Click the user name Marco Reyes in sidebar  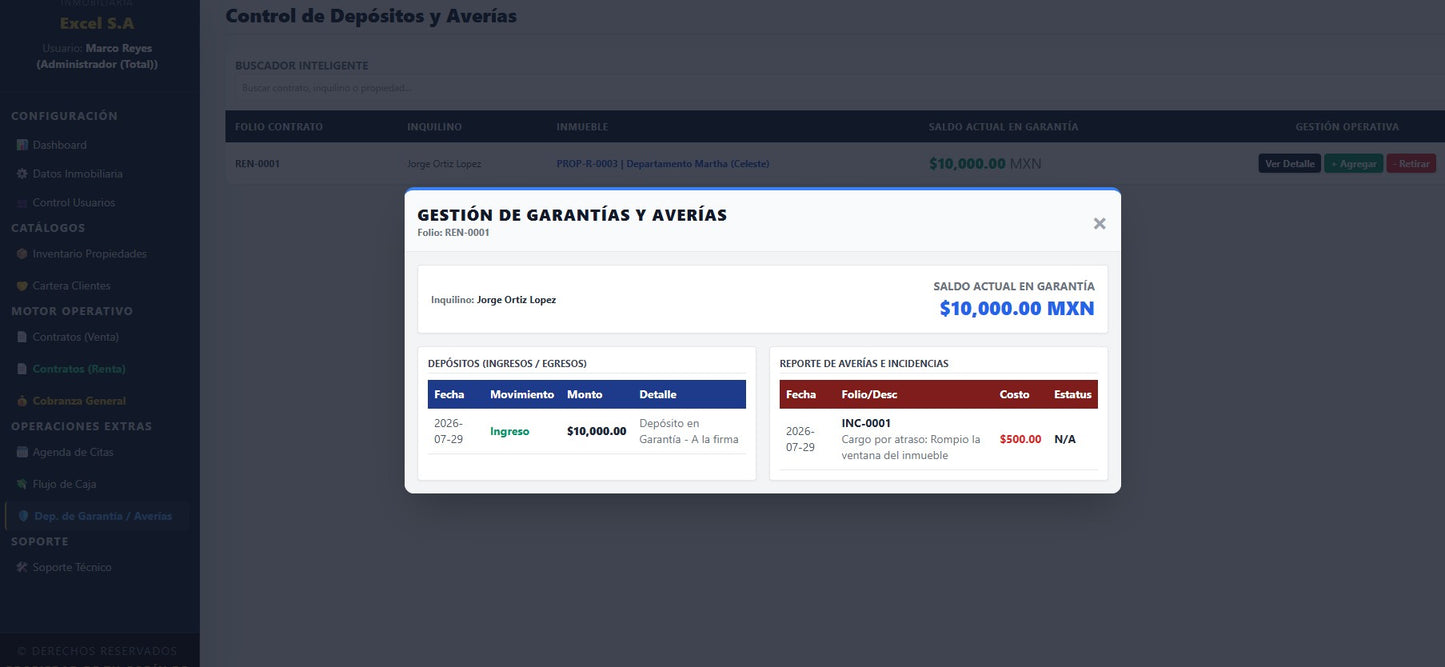119,49
